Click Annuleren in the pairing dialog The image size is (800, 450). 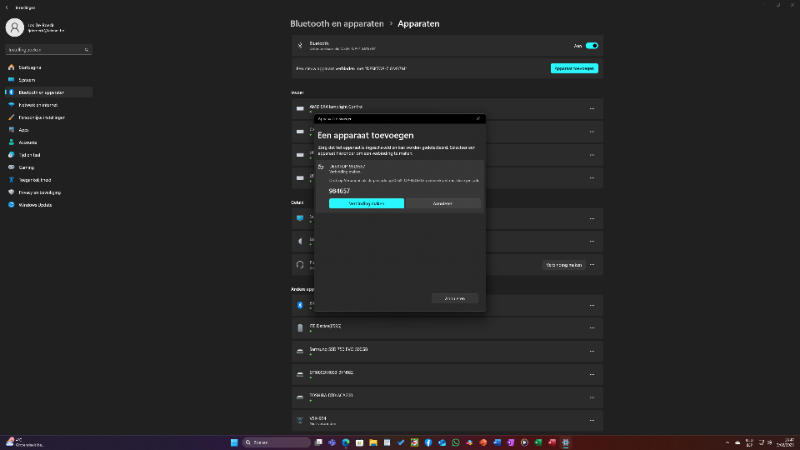coord(443,203)
